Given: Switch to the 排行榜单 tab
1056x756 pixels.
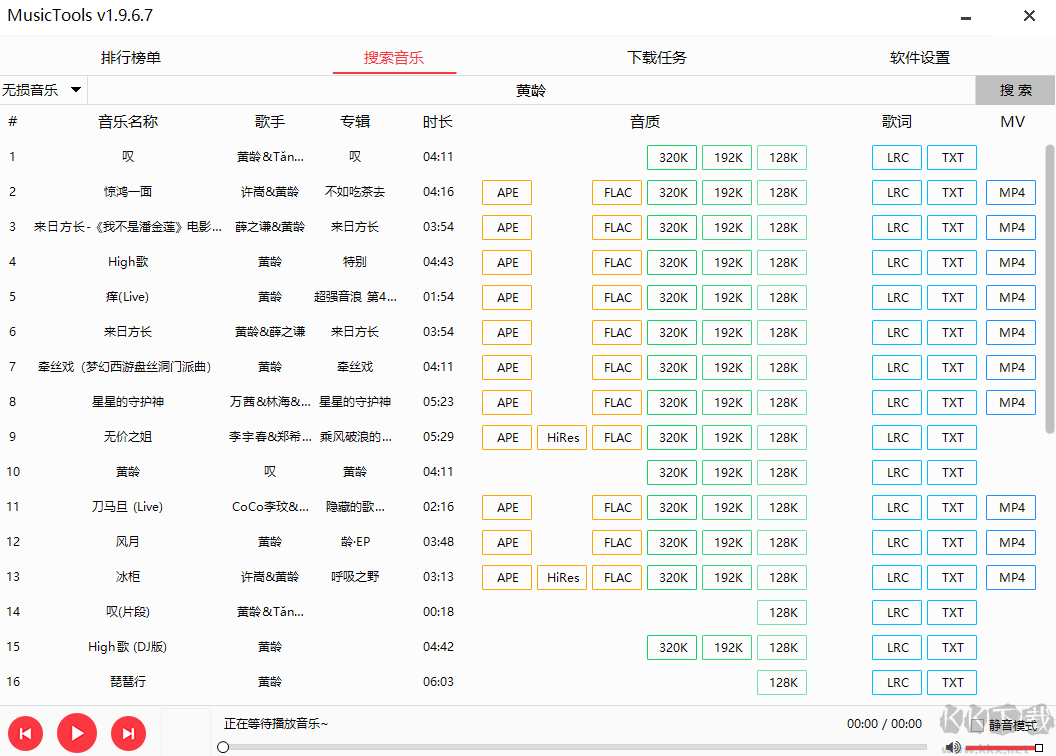Looking at the screenshot, I should pyautogui.click(x=131, y=57).
